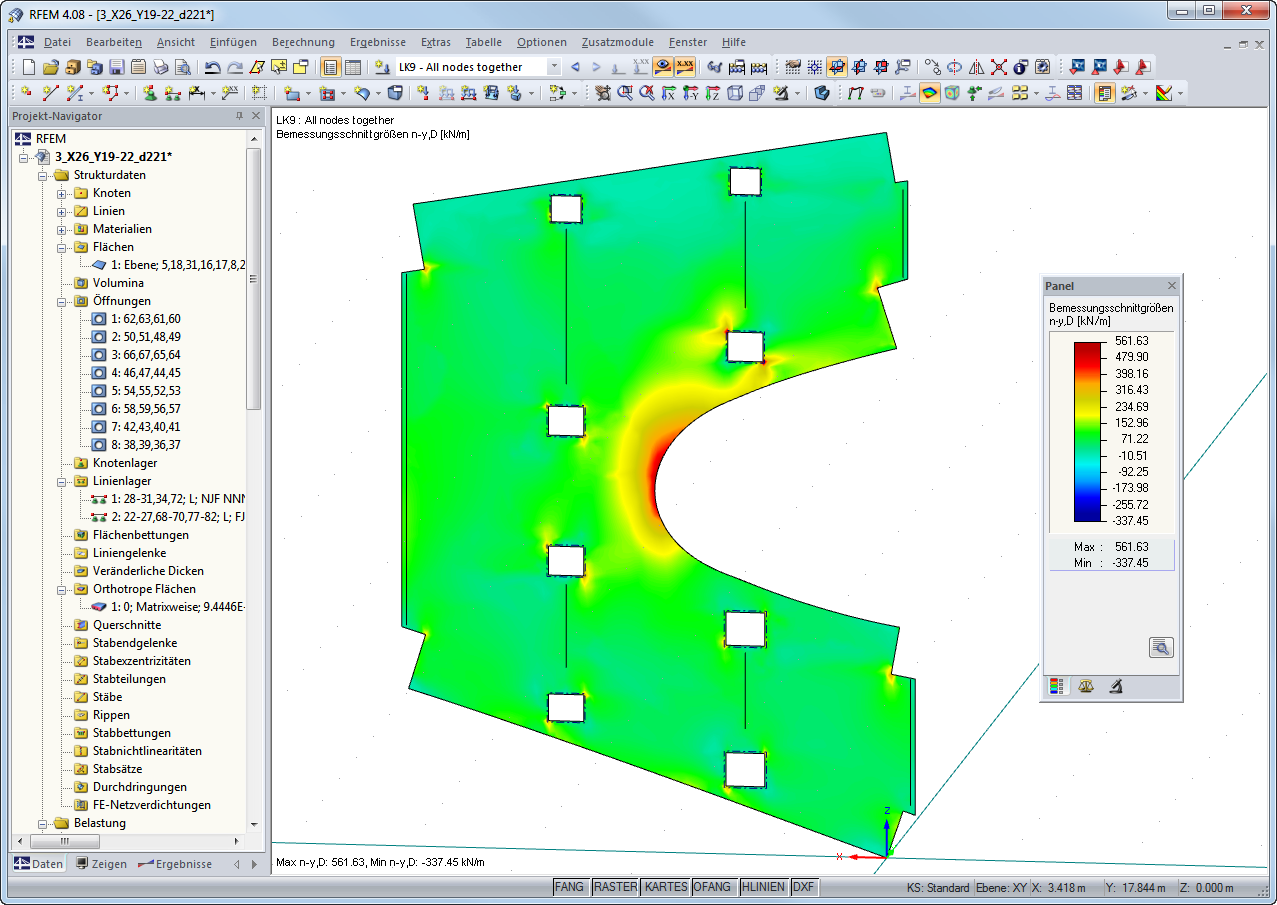The height and width of the screenshot is (905, 1277).
Task: Select the Undo icon on the toolbar
Action: (x=214, y=67)
